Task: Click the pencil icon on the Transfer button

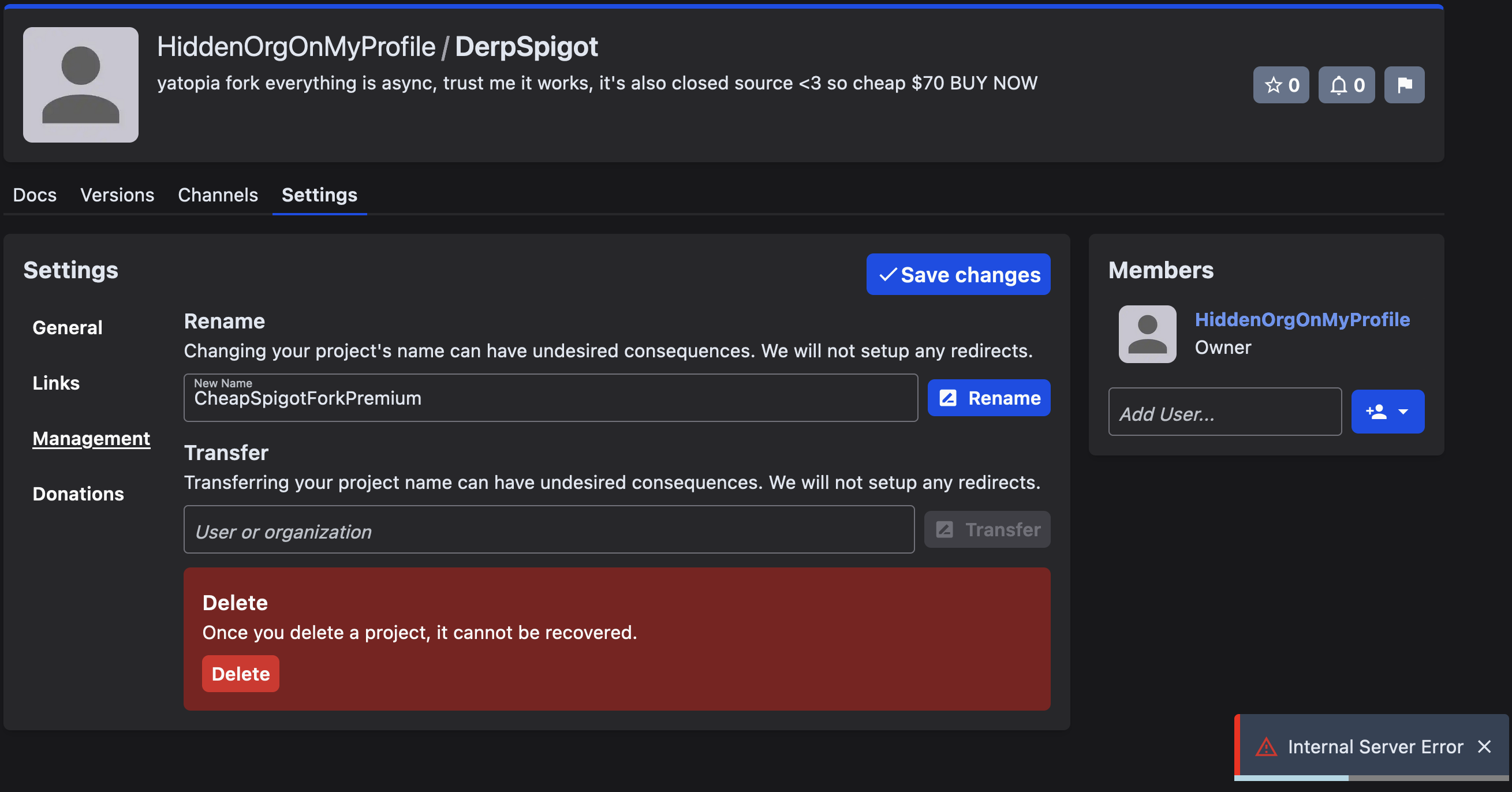Action: pyautogui.click(x=944, y=529)
